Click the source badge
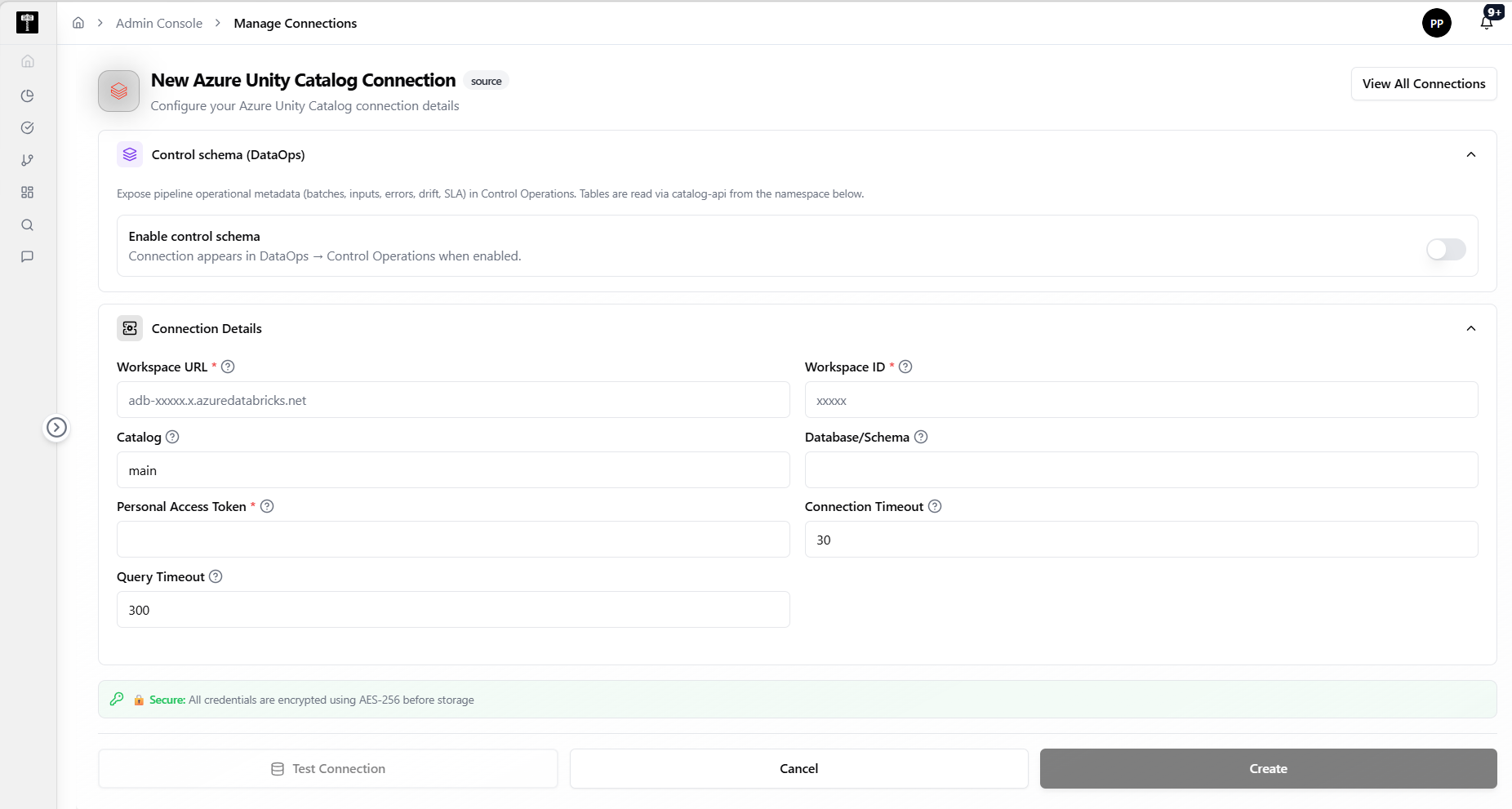 tap(486, 81)
